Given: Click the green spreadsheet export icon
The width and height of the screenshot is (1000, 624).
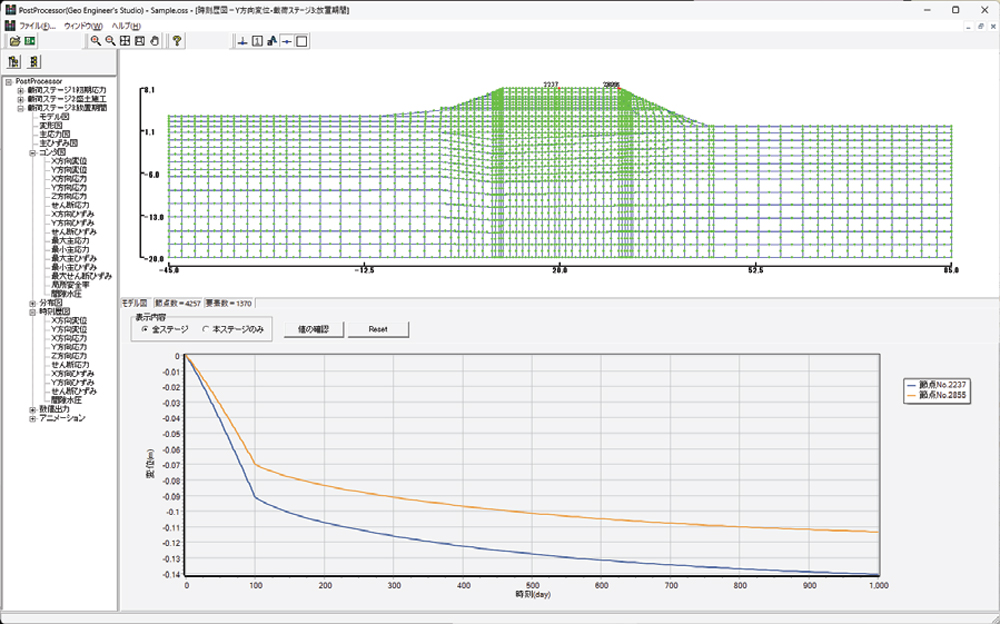Looking at the screenshot, I should click(x=30, y=41).
